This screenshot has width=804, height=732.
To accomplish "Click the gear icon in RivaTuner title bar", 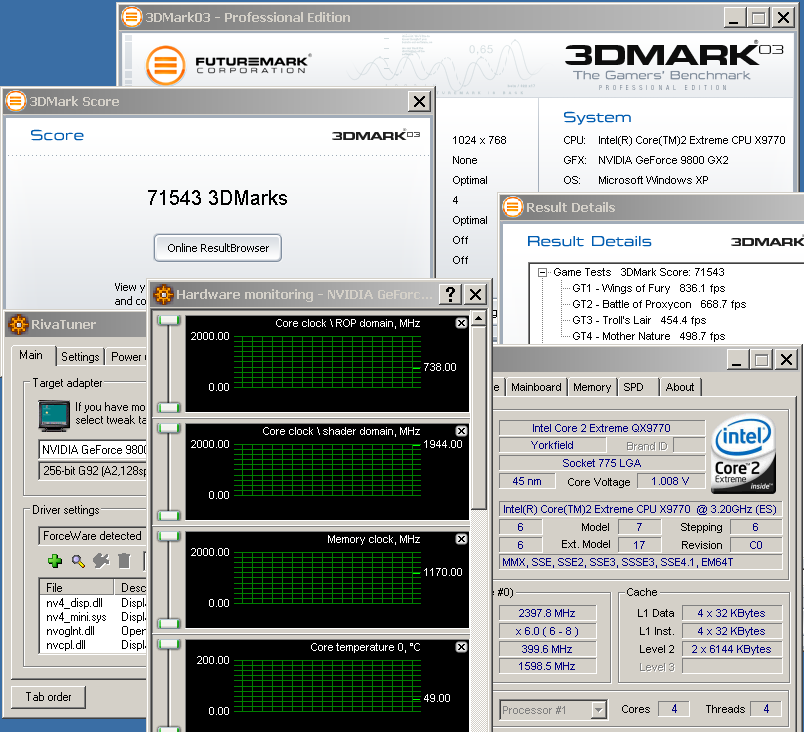I will 18,324.
